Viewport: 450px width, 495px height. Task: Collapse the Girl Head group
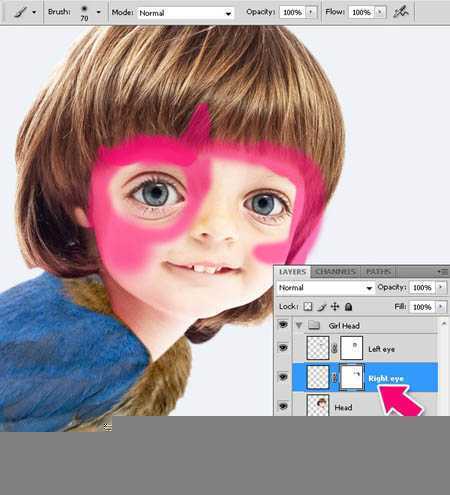[x=299, y=325]
